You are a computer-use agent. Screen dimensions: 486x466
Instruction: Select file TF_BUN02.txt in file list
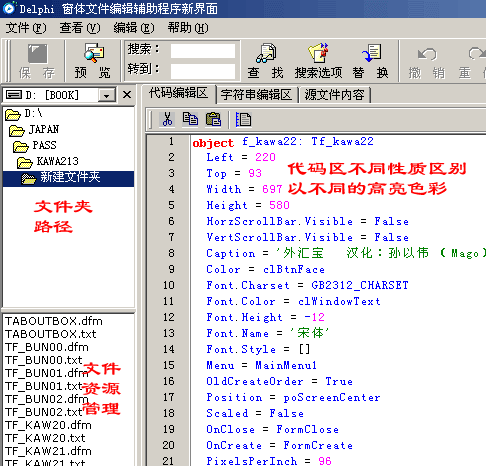point(43,412)
